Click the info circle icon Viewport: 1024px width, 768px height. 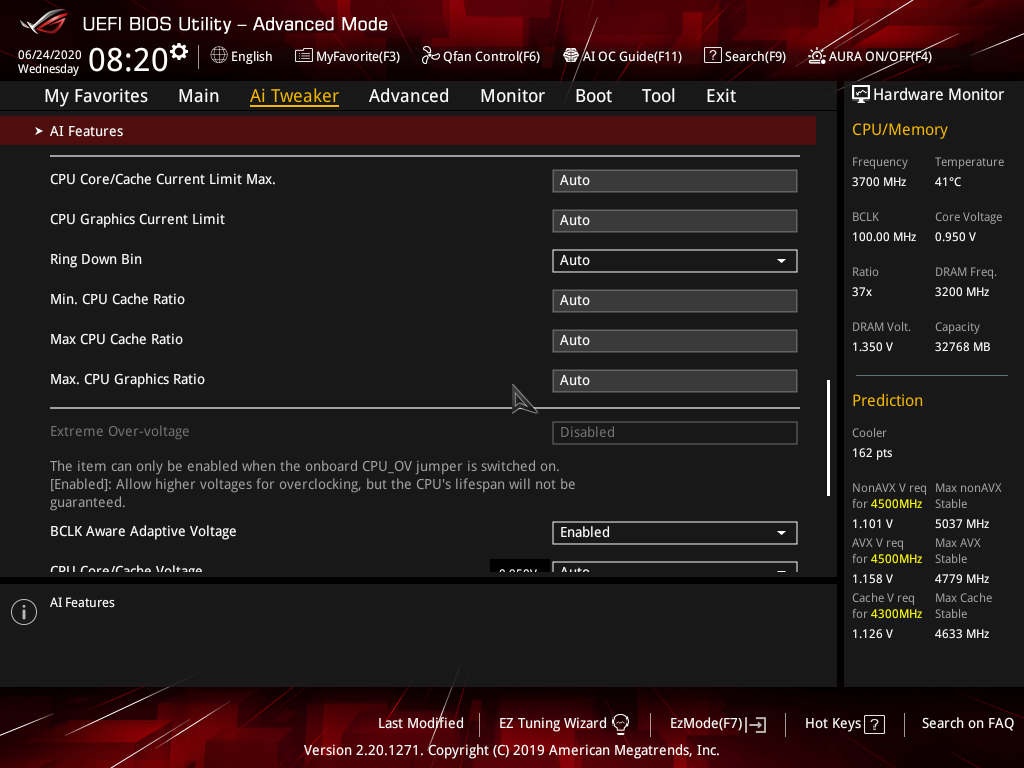[24, 612]
